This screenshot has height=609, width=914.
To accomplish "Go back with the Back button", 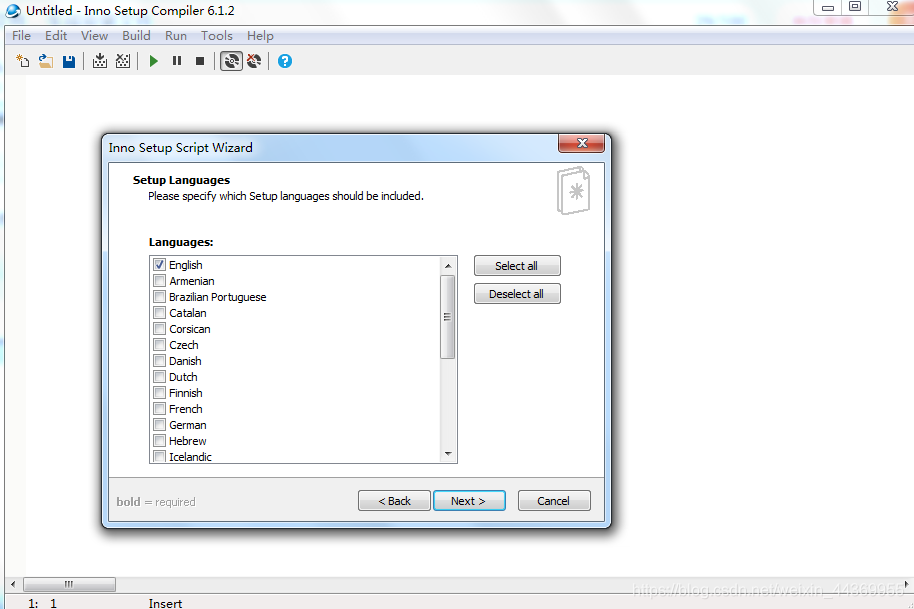I will [x=394, y=501].
